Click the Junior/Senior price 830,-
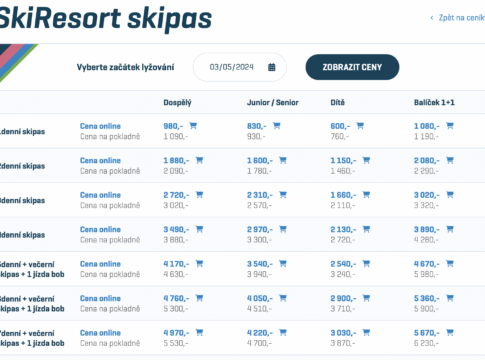 pos(257,126)
